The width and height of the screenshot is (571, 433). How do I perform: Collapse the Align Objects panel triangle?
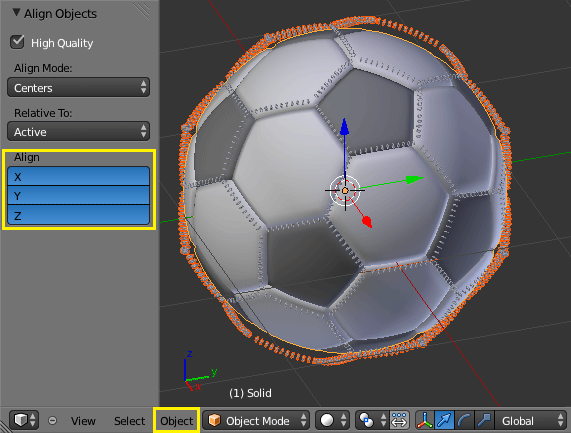click(16, 13)
